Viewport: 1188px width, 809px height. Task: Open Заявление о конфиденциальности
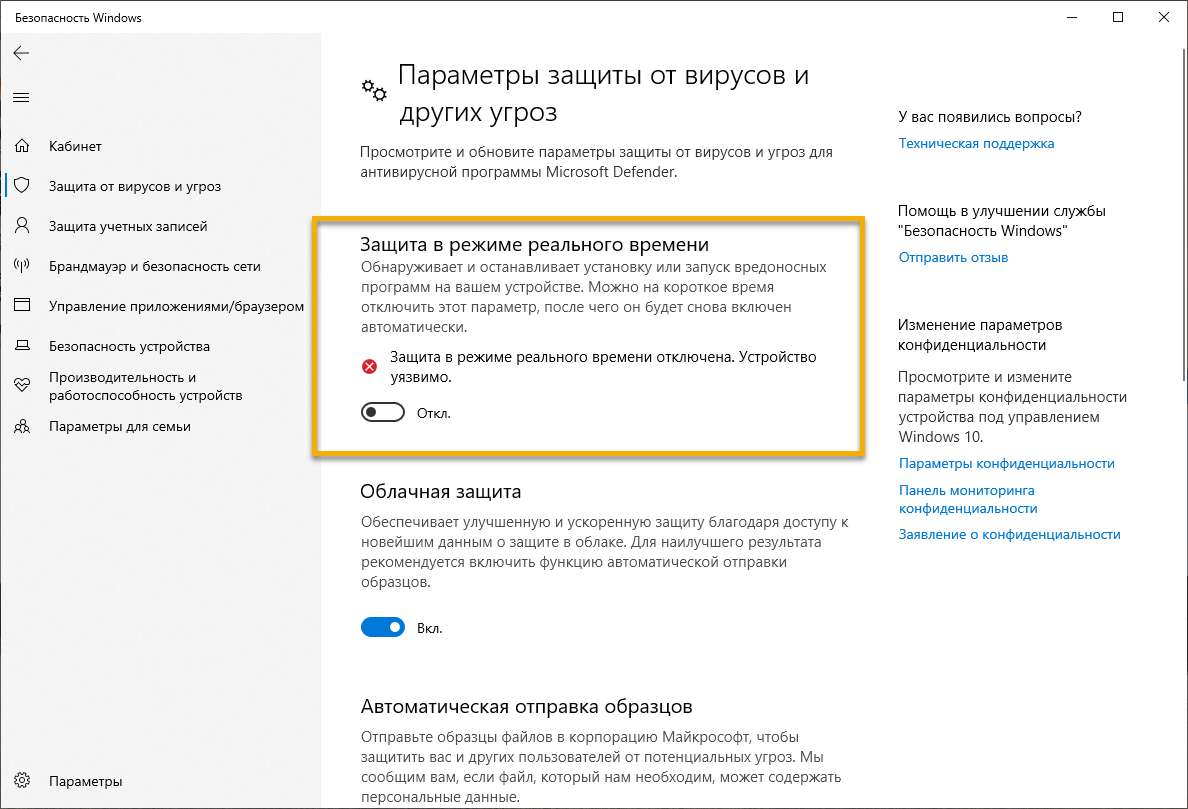(x=1009, y=534)
